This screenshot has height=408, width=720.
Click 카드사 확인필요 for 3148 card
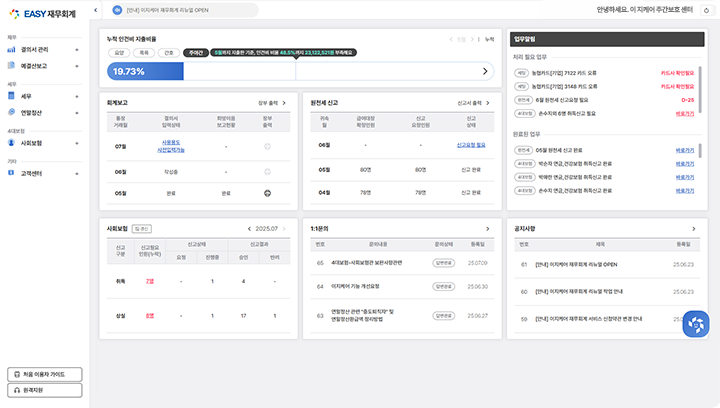point(677,86)
